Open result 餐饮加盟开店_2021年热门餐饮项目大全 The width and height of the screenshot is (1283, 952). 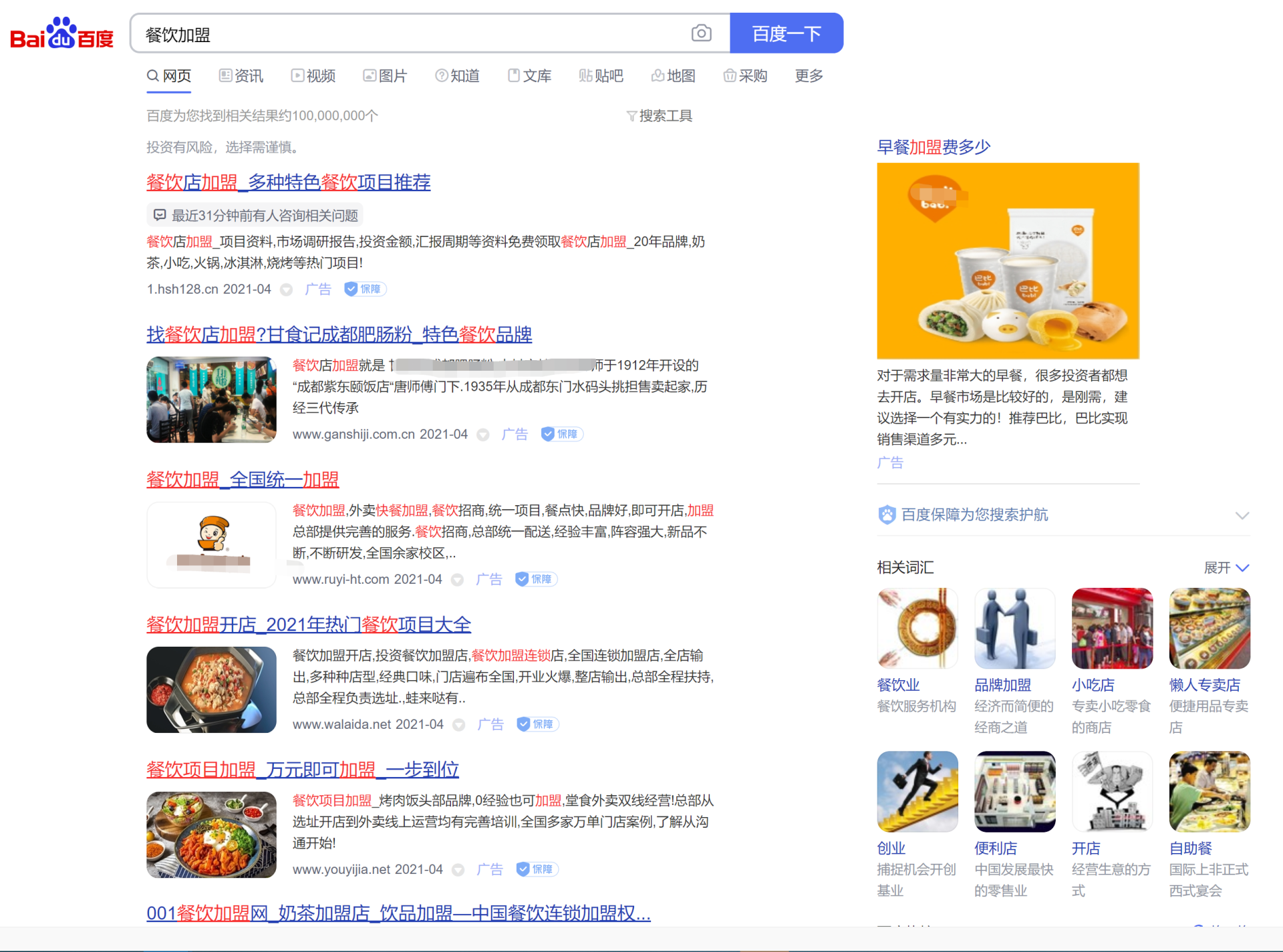(x=309, y=625)
